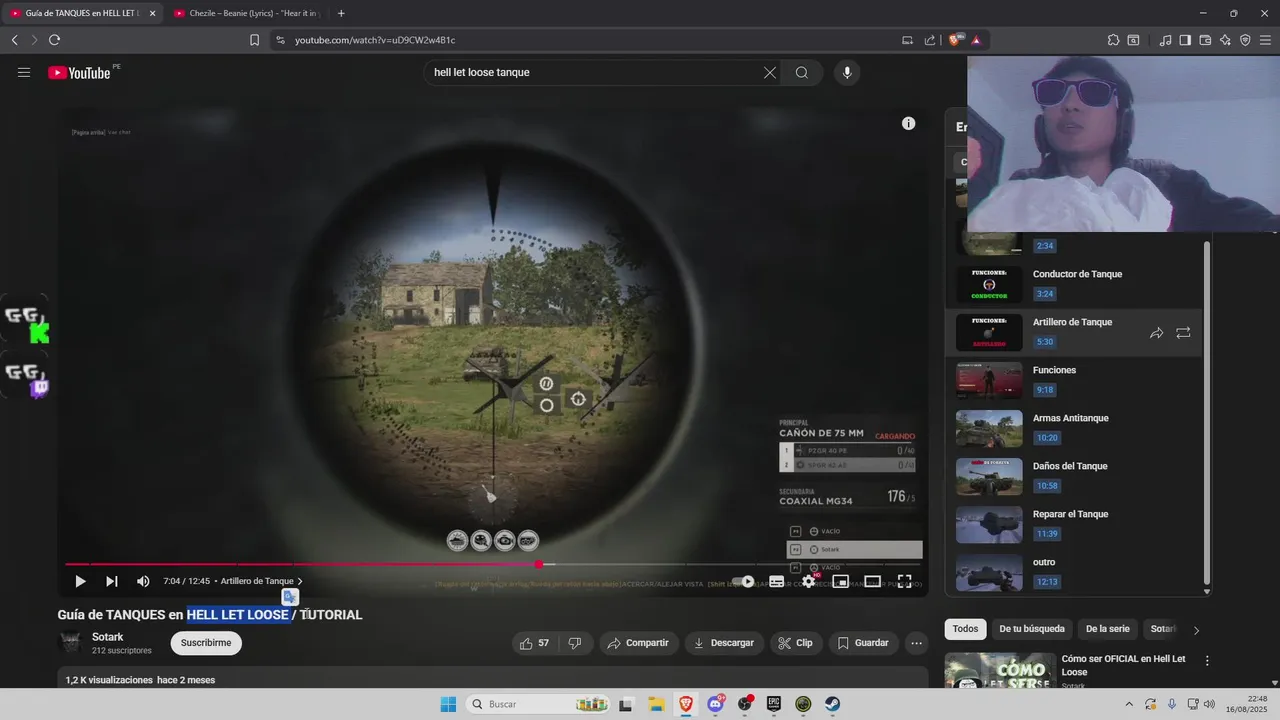
Task: Click the Descargar download button
Action: [x=724, y=643]
